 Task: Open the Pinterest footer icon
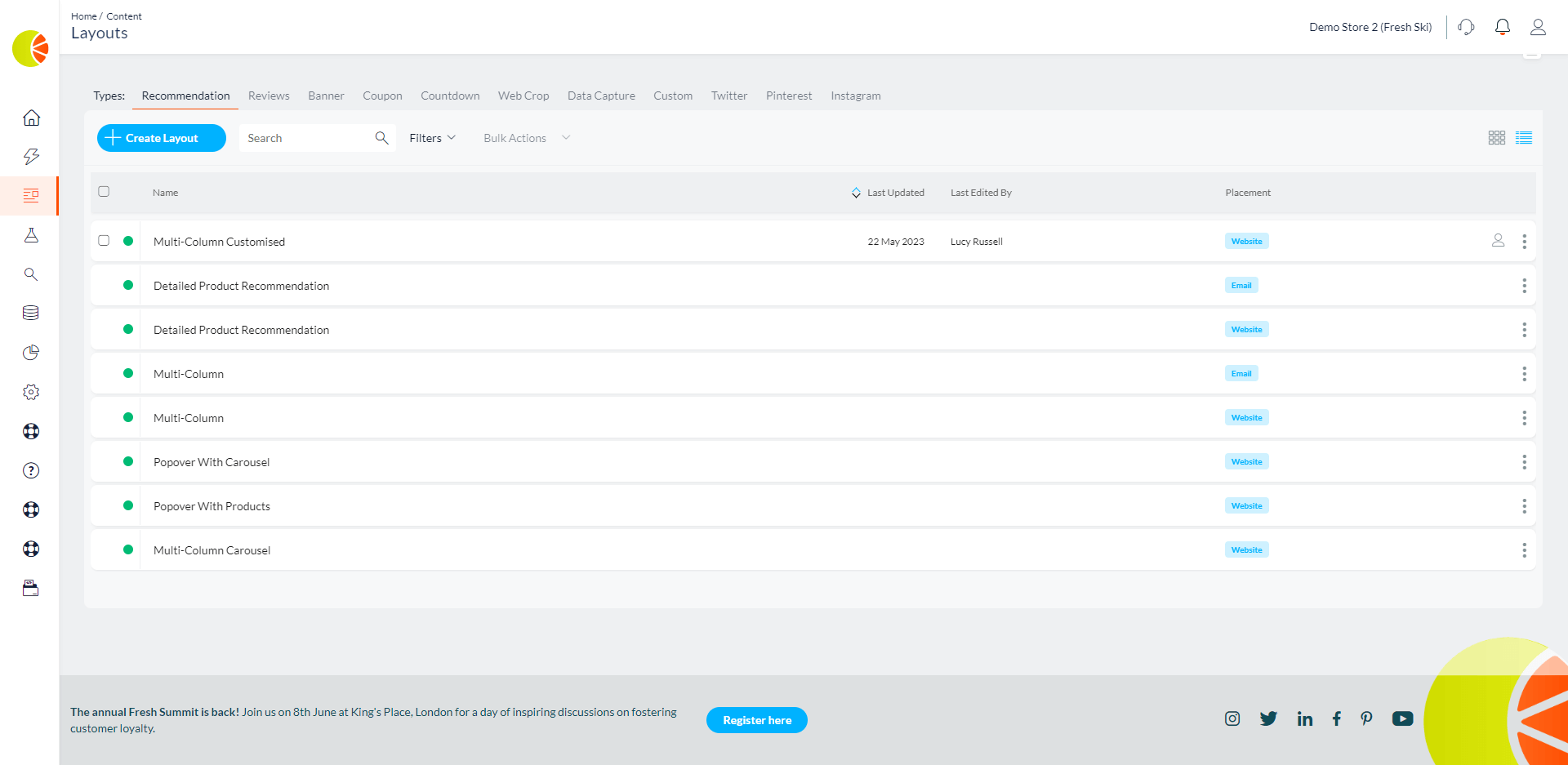[1366, 718]
